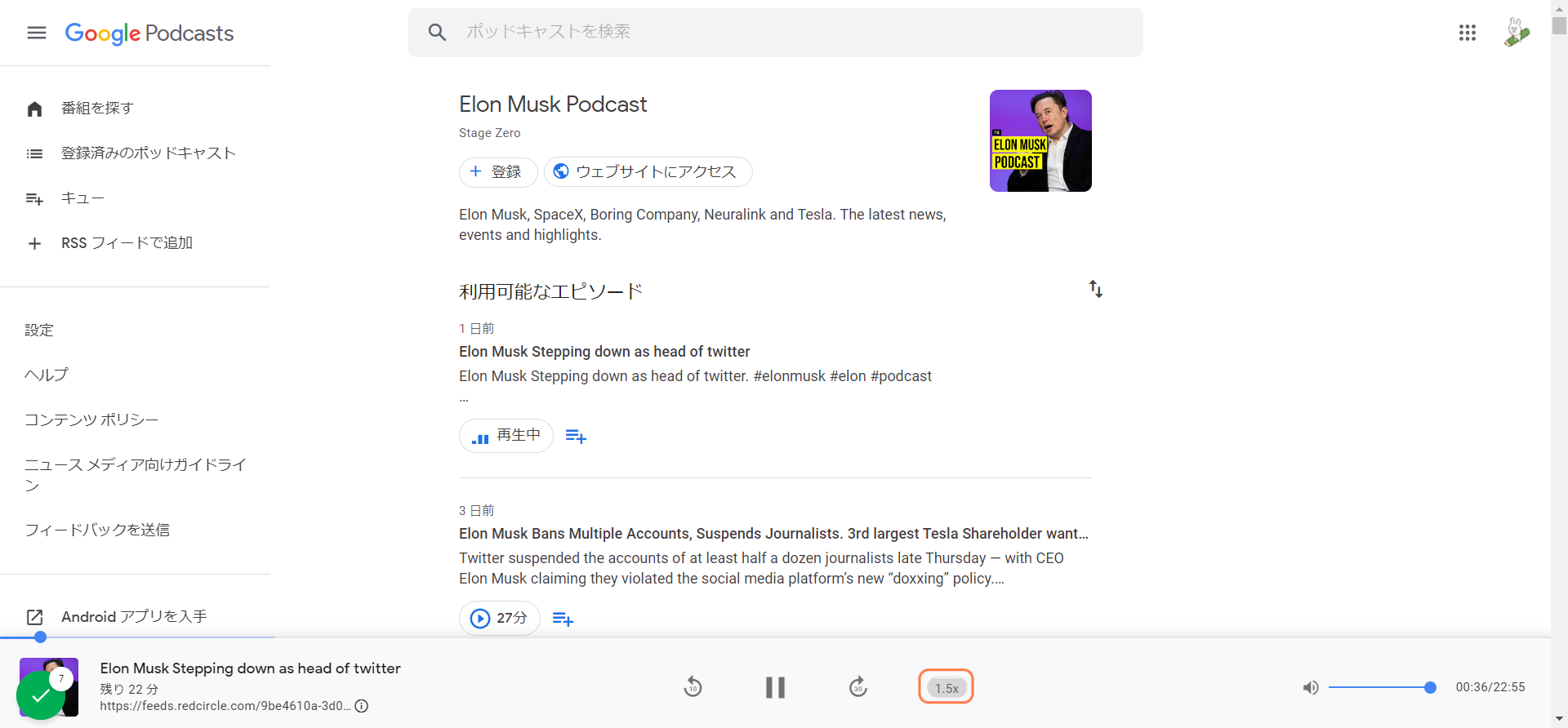Click the 00:36/22:55 time display
Viewport: 1568px width, 728px height.
point(1490,687)
